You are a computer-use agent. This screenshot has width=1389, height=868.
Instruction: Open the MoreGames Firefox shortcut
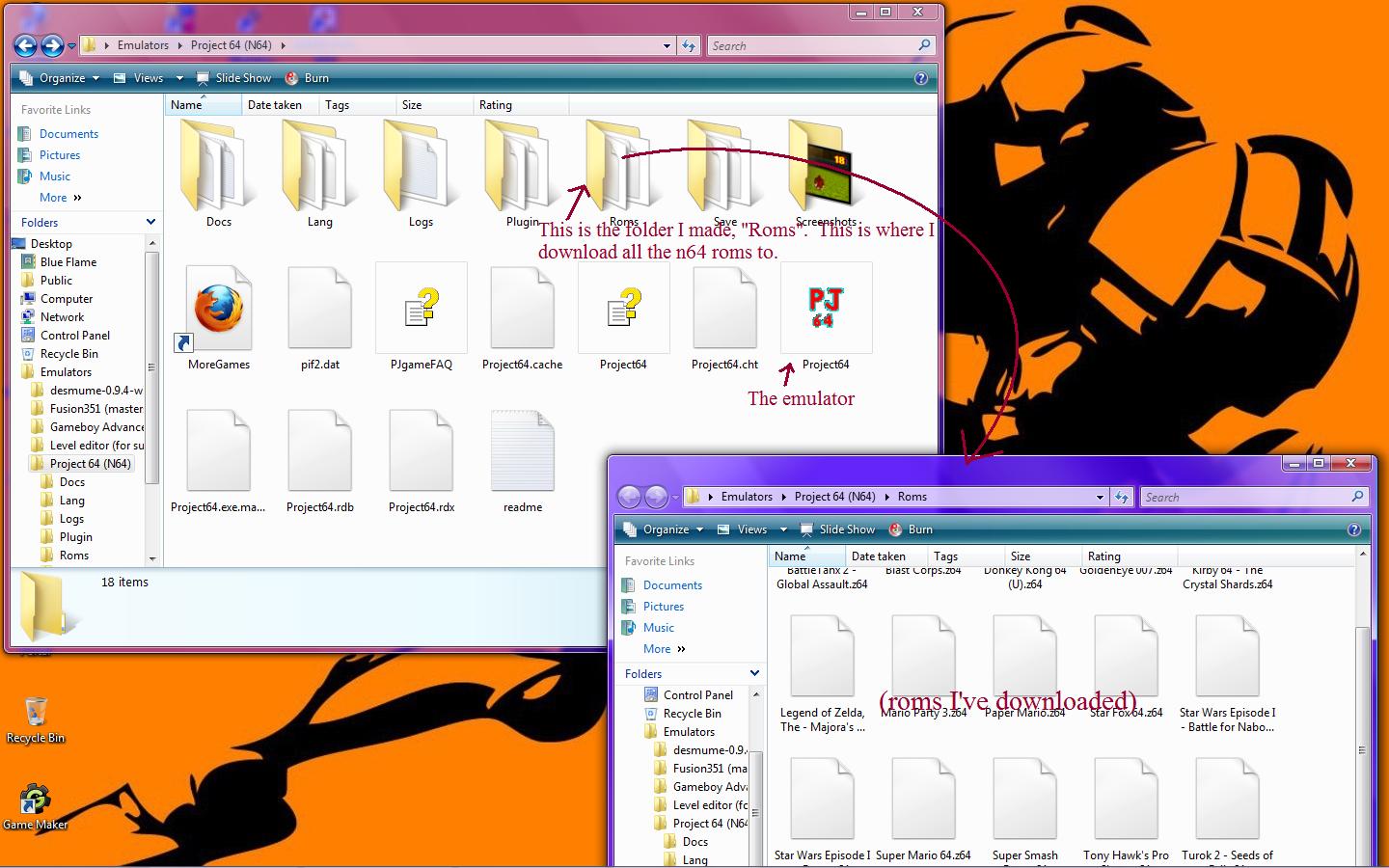point(219,311)
